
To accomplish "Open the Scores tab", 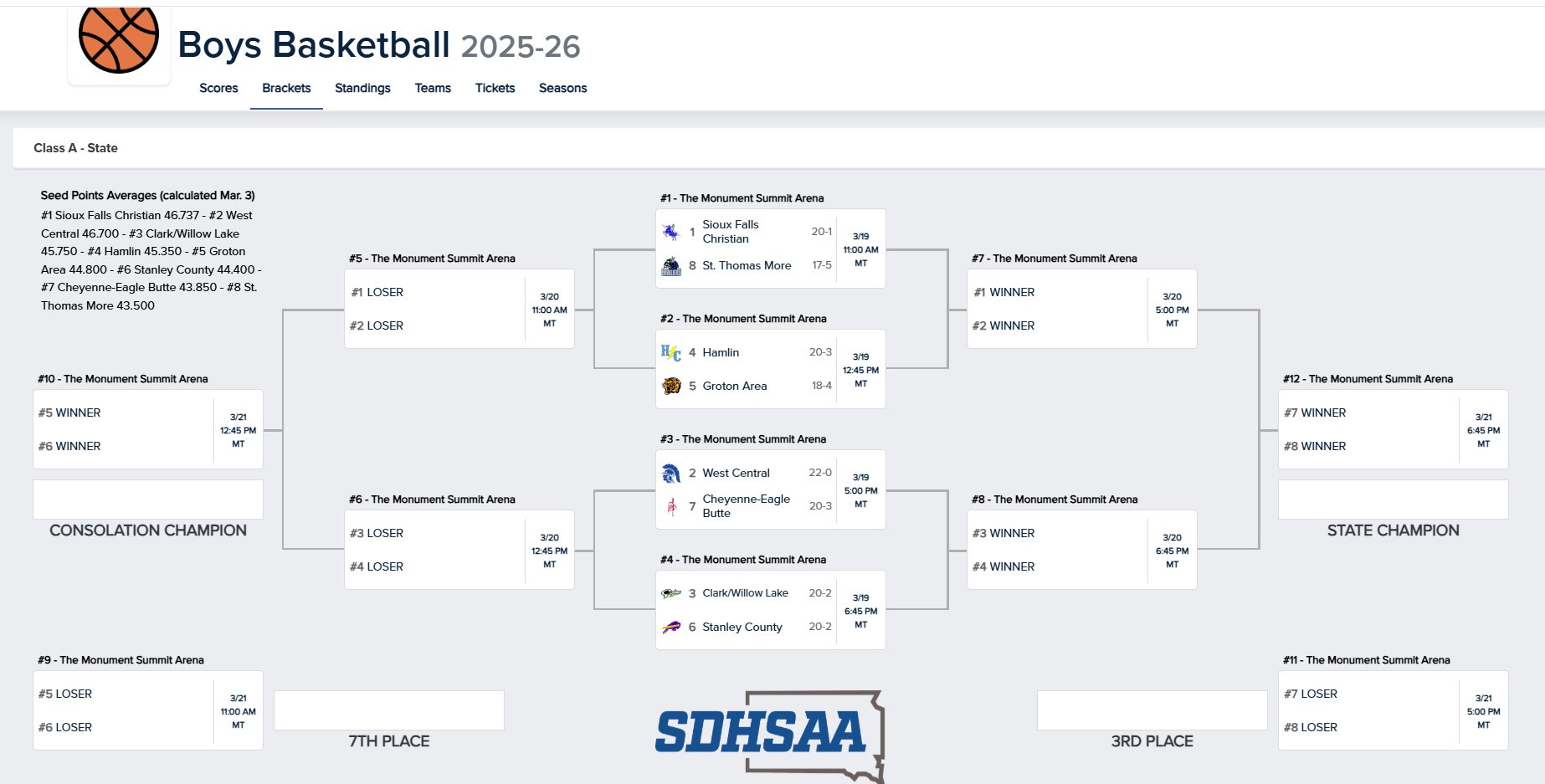I will pyautogui.click(x=218, y=88).
